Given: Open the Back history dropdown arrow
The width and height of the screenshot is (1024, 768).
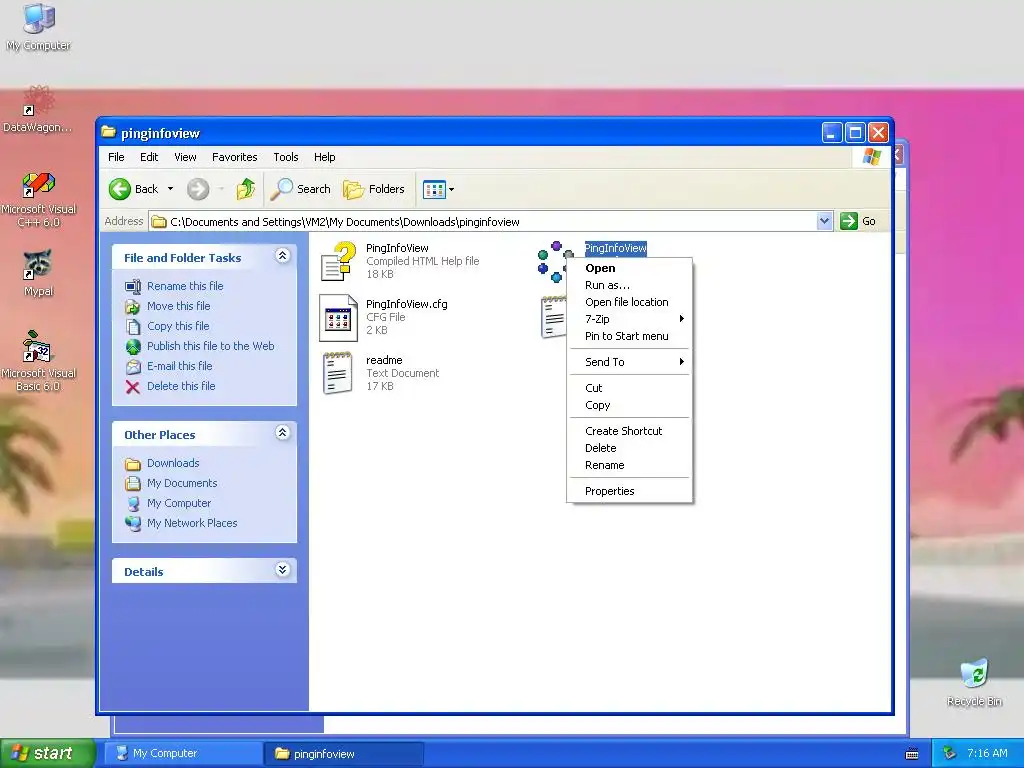Looking at the screenshot, I should pyautogui.click(x=170, y=189).
